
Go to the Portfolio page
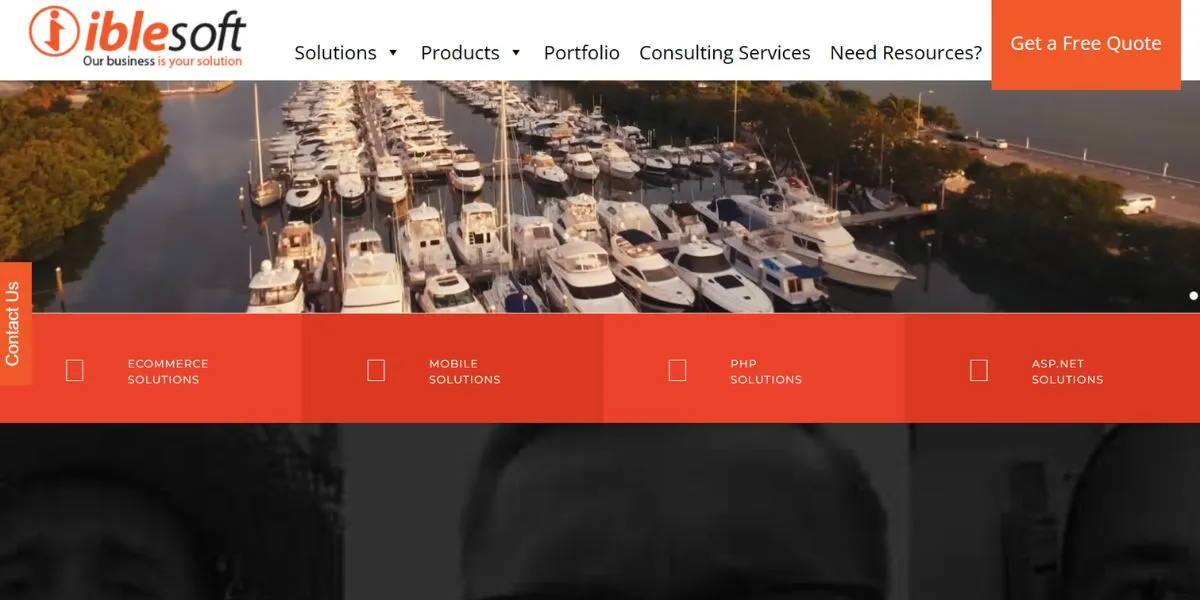pyautogui.click(x=582, y=53)
